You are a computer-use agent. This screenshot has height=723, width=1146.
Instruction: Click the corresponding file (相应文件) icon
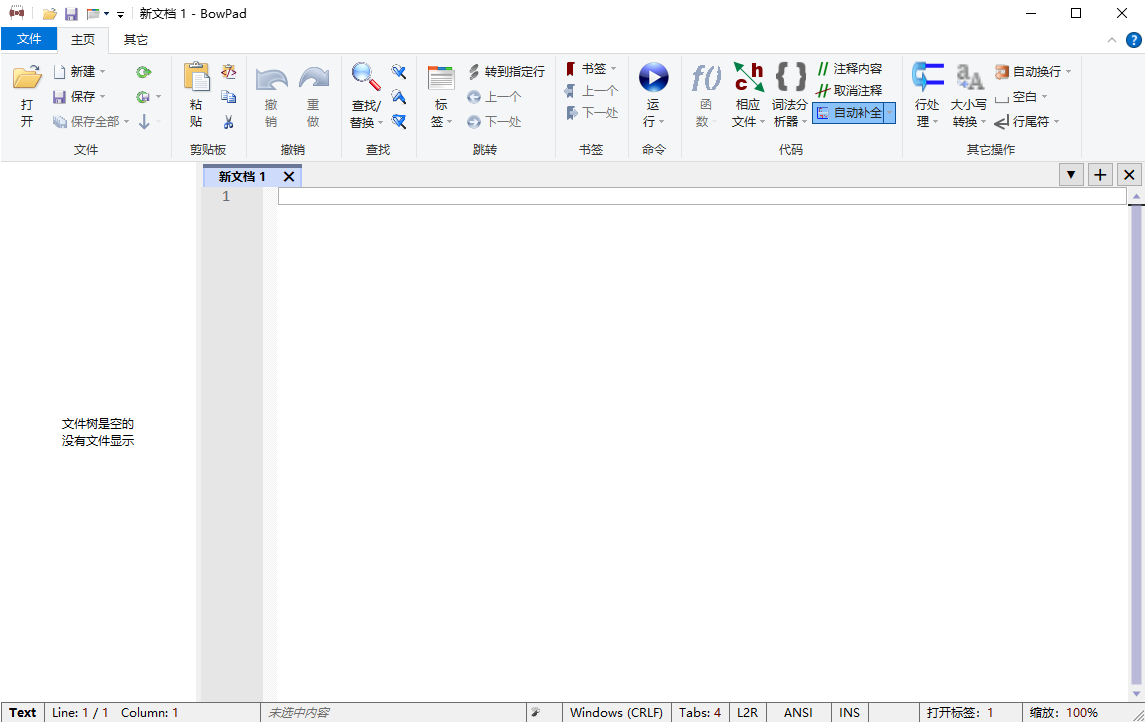(748, 78)
